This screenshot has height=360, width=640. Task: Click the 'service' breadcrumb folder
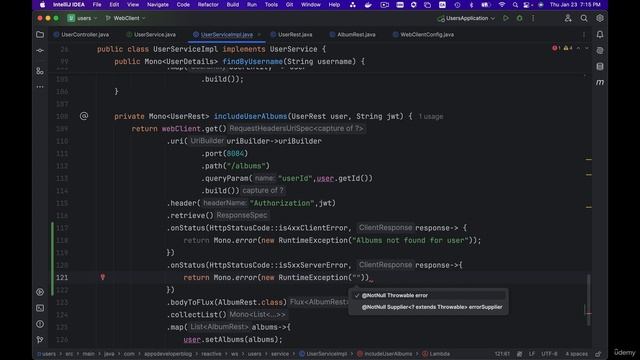click(x=280, y=354)
